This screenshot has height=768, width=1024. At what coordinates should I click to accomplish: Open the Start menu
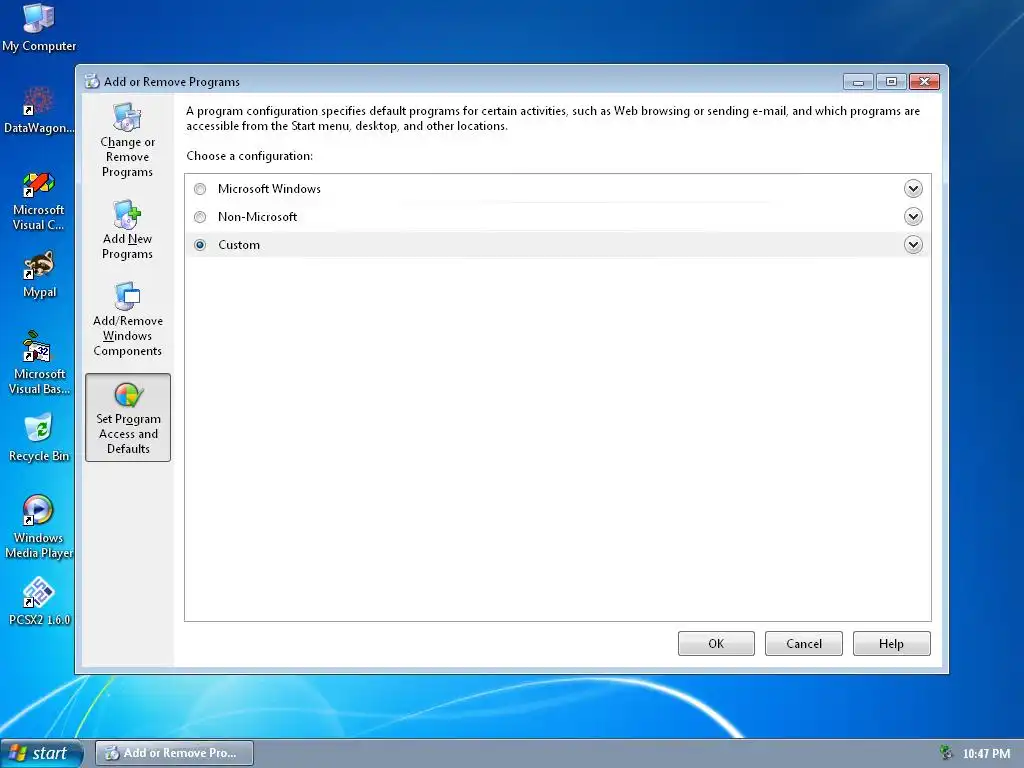click(x=42, y=753)
